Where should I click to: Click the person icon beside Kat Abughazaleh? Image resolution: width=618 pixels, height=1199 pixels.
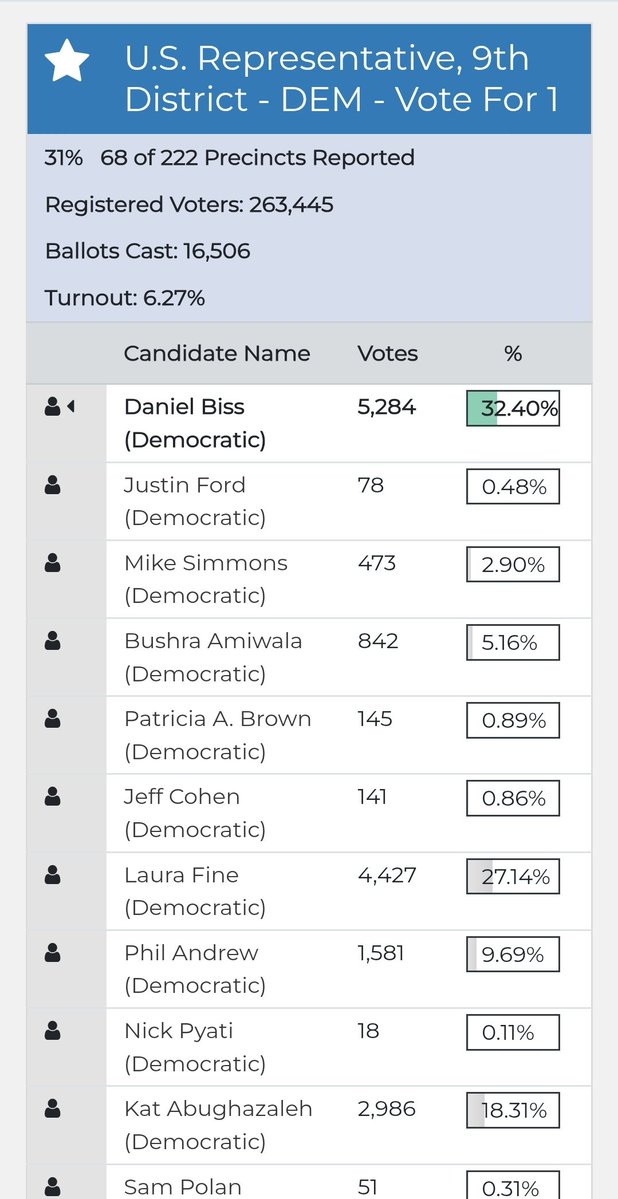click(53, 1109)
